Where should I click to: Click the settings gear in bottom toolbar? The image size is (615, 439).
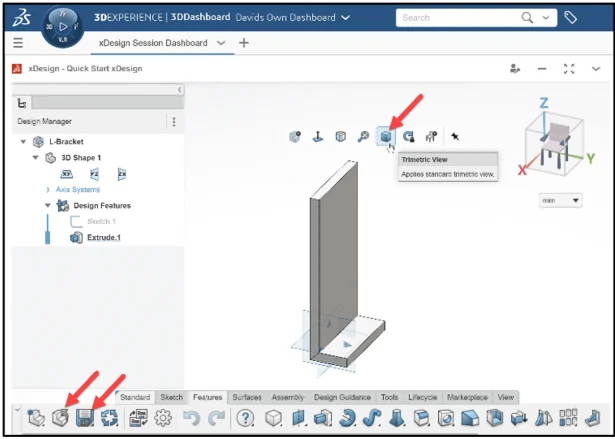coord(163,419)
